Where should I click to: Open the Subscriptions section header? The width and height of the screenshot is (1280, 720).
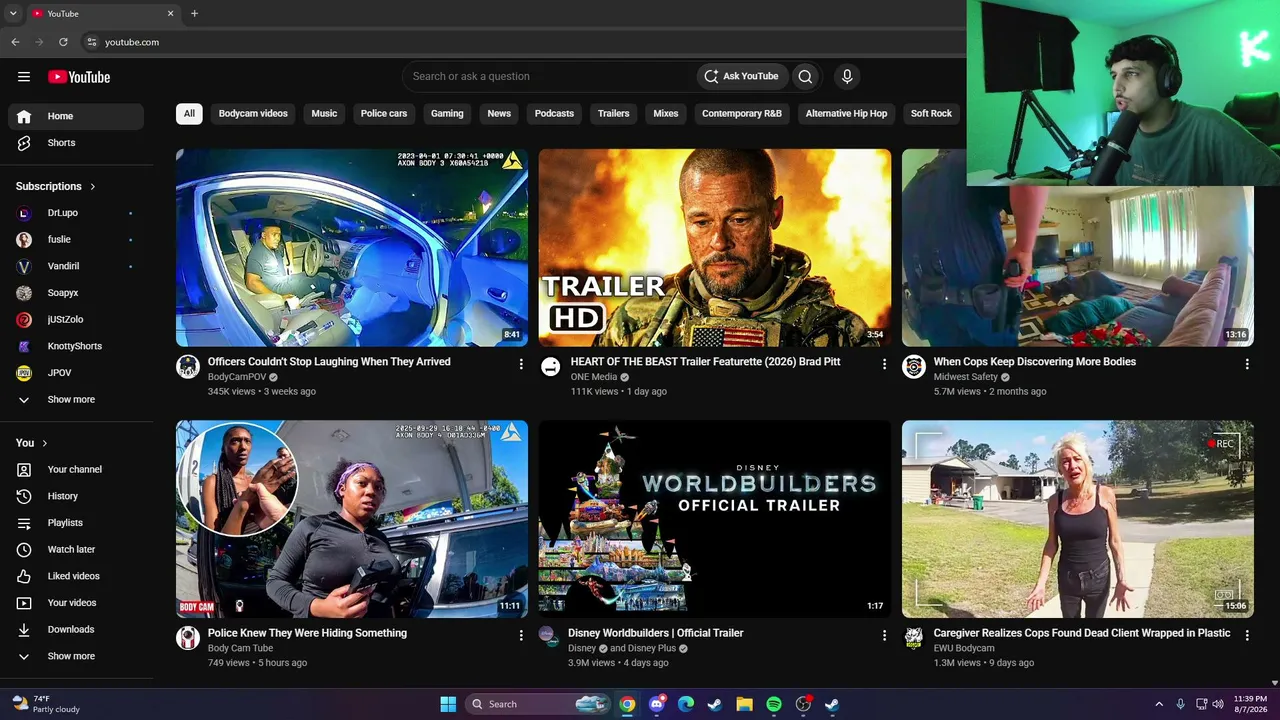56,186
